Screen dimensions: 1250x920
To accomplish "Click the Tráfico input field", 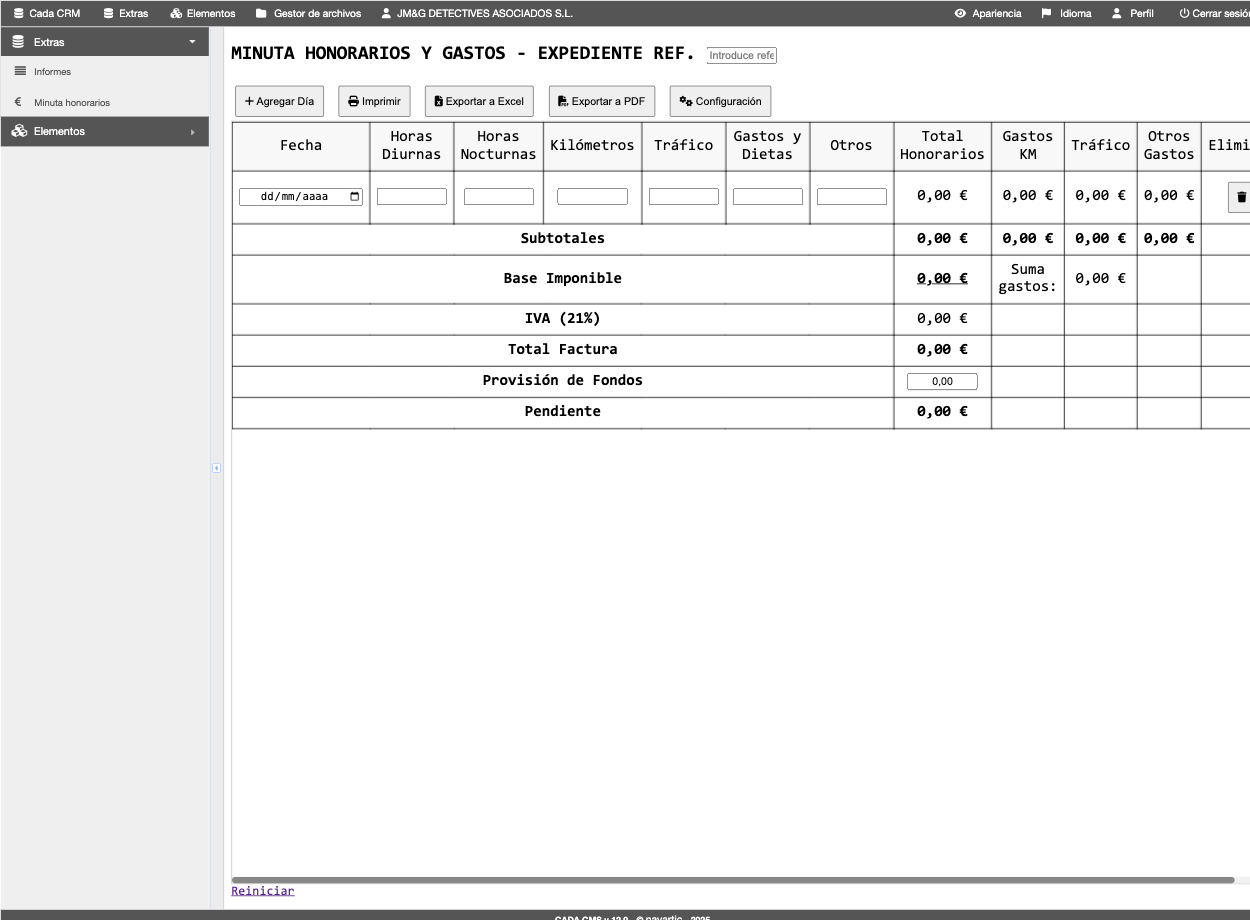I will 684,196.
